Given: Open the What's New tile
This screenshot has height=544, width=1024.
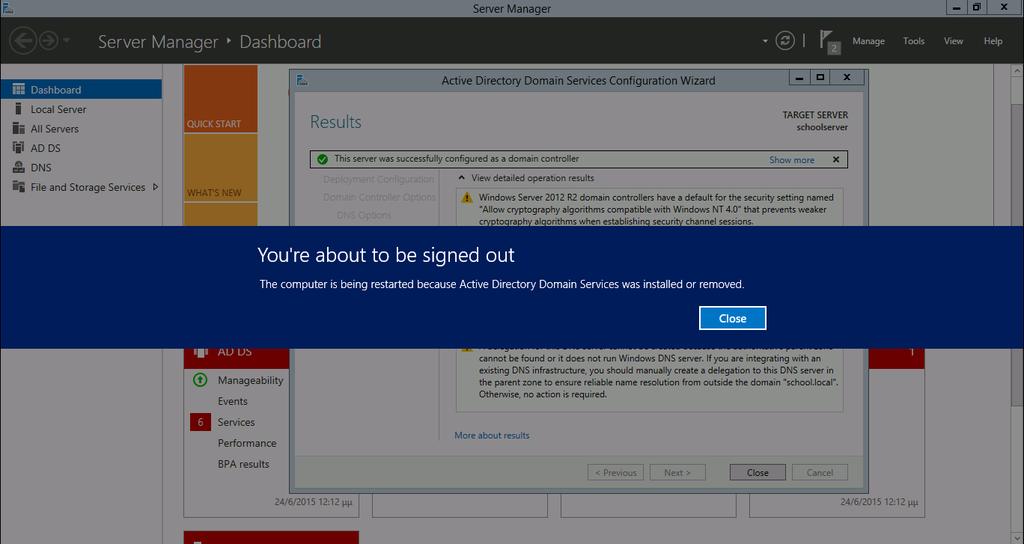Looking at the screenshot, I should click(221, 168).
